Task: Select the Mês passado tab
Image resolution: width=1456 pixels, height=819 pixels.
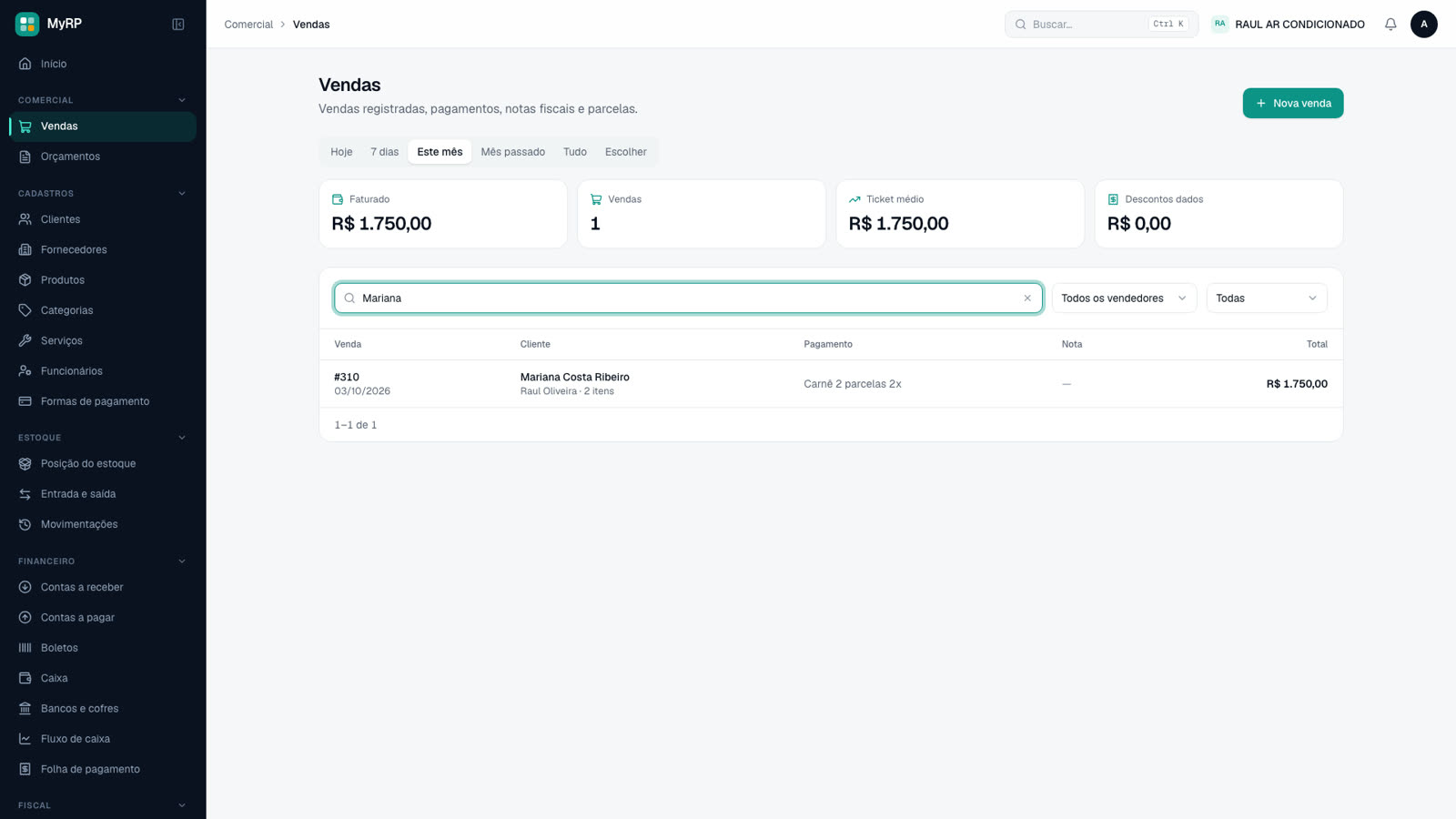Action: [513, 152]
